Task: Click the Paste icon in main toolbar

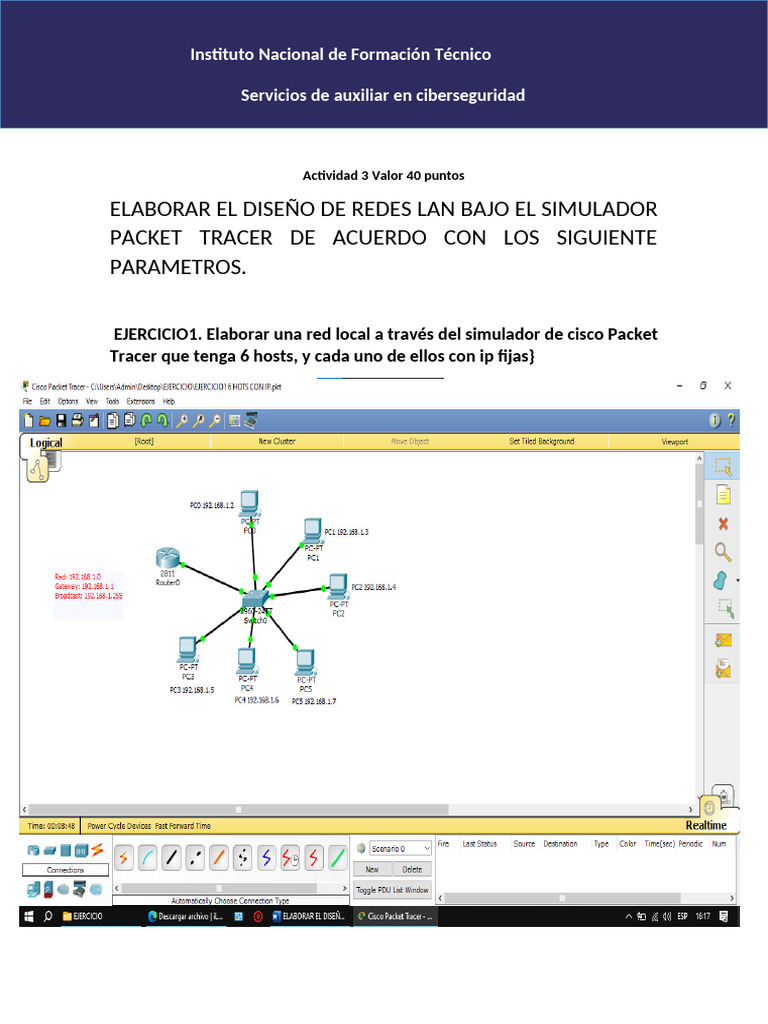Action: pos(129,421)
